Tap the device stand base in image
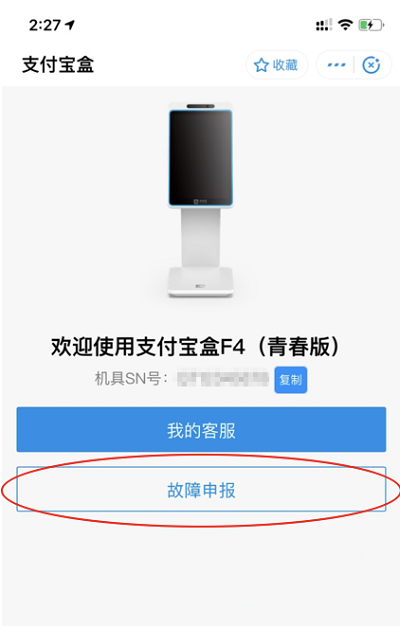This screenshot has width=400, height=626. tap(200, 282)
